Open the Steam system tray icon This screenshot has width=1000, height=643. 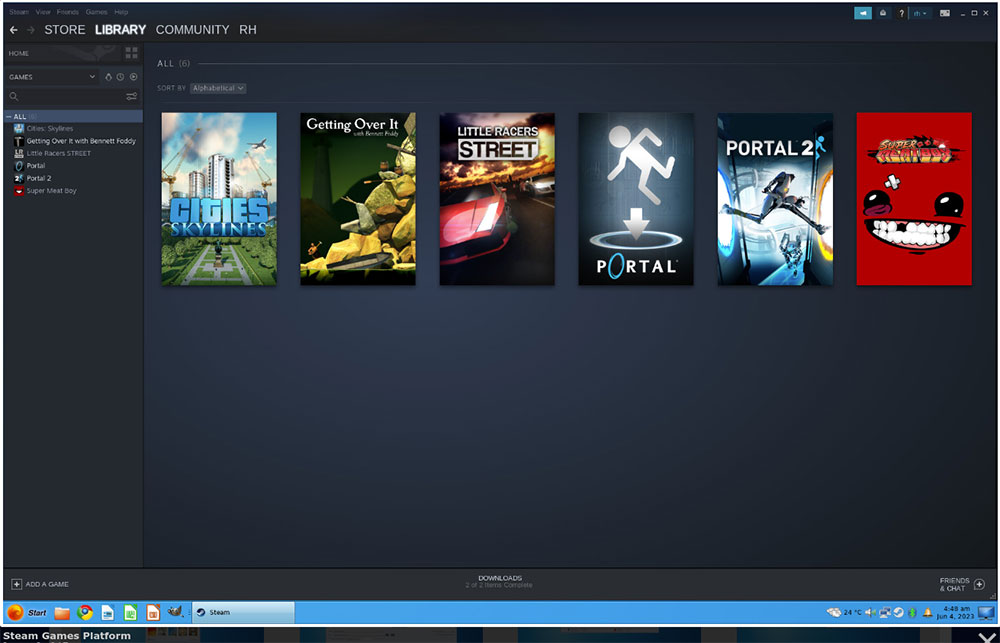click(x=898, y=611)
